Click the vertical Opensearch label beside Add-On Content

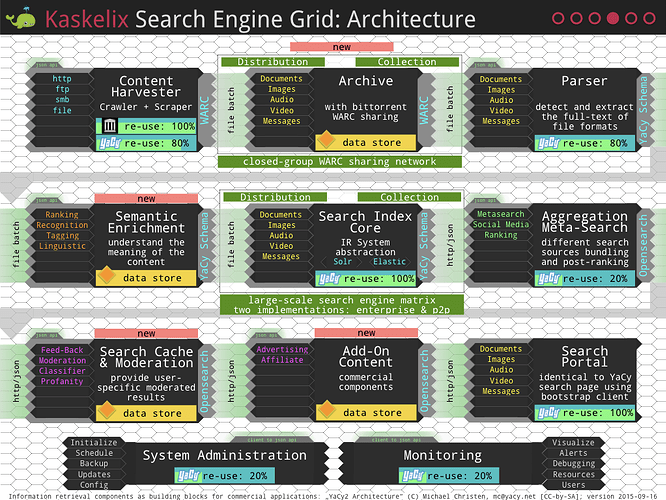(424, 381)
